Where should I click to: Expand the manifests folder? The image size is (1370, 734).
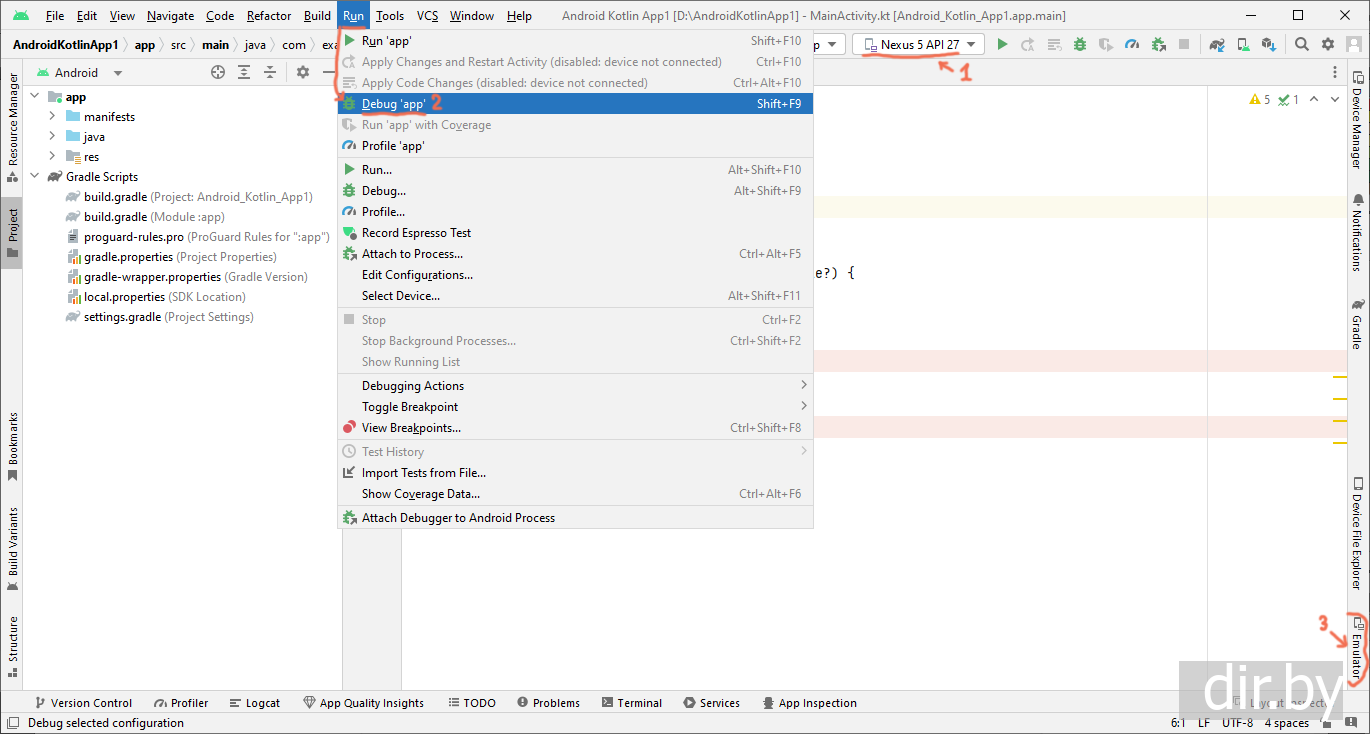click(52, 117)
